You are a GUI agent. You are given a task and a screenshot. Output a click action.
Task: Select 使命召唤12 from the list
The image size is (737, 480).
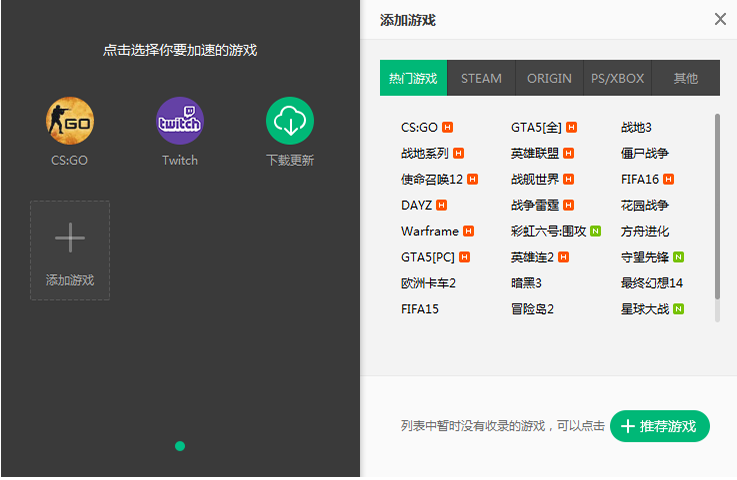click(x=431, y=179)
